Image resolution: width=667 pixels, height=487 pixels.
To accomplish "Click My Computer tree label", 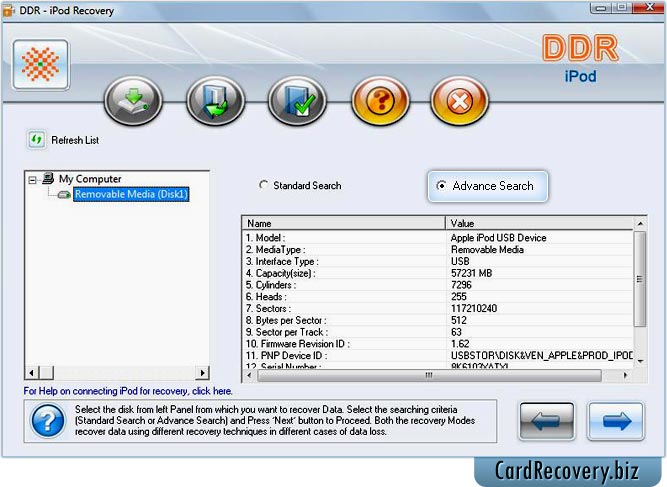I will point(90,179).
